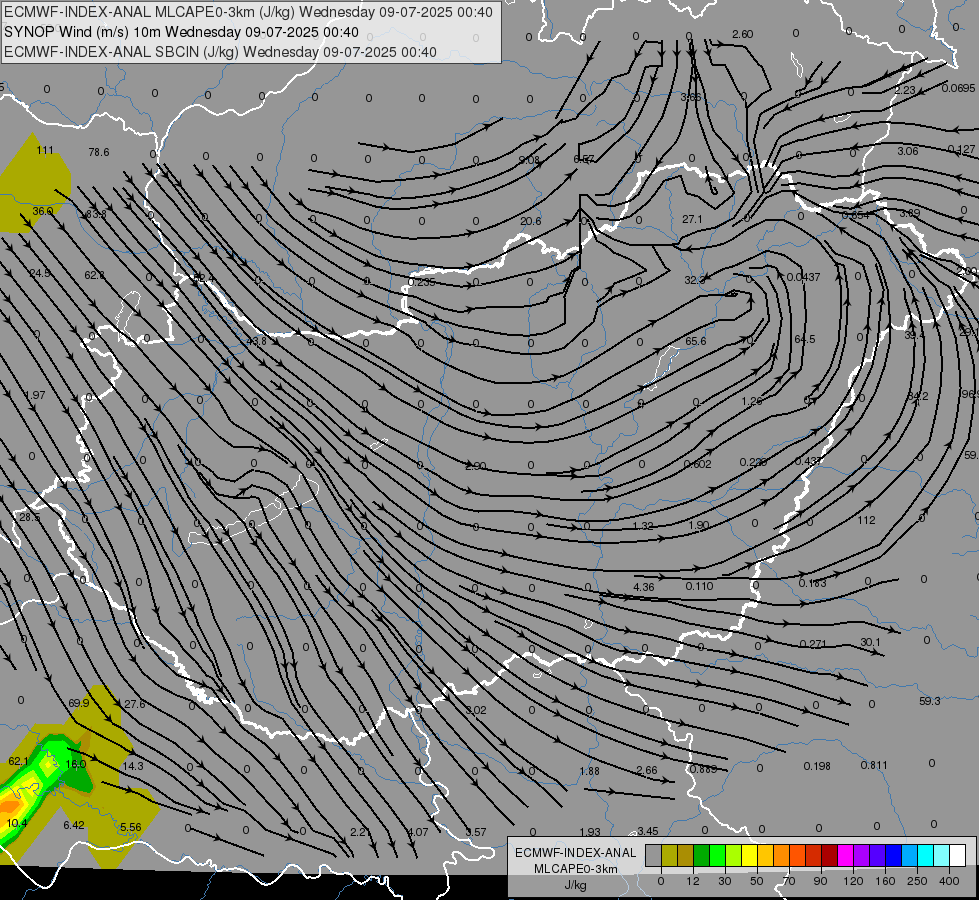The image size is (979, 900).
Task: Click the map value 36.0
Action: (42, 211)
